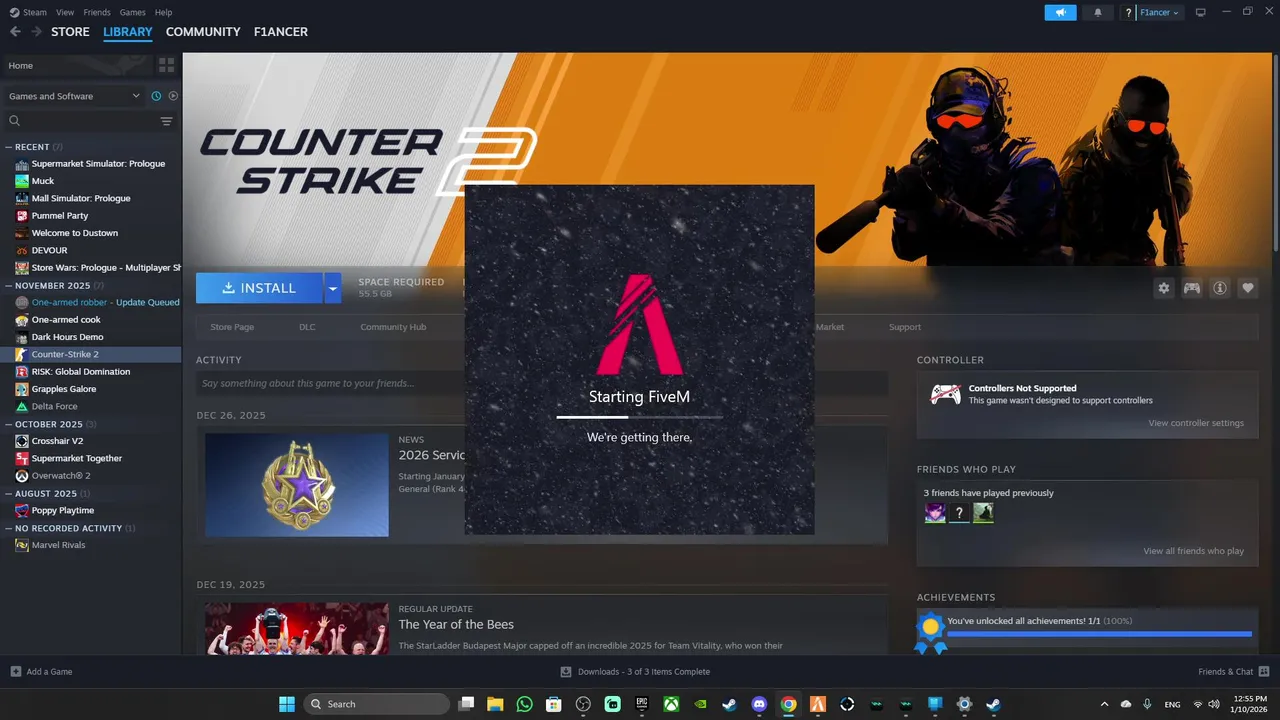The width and height of the screenshot is (1280, 720).
Task: Switch to the STORE tab
Action: point(70,32)
